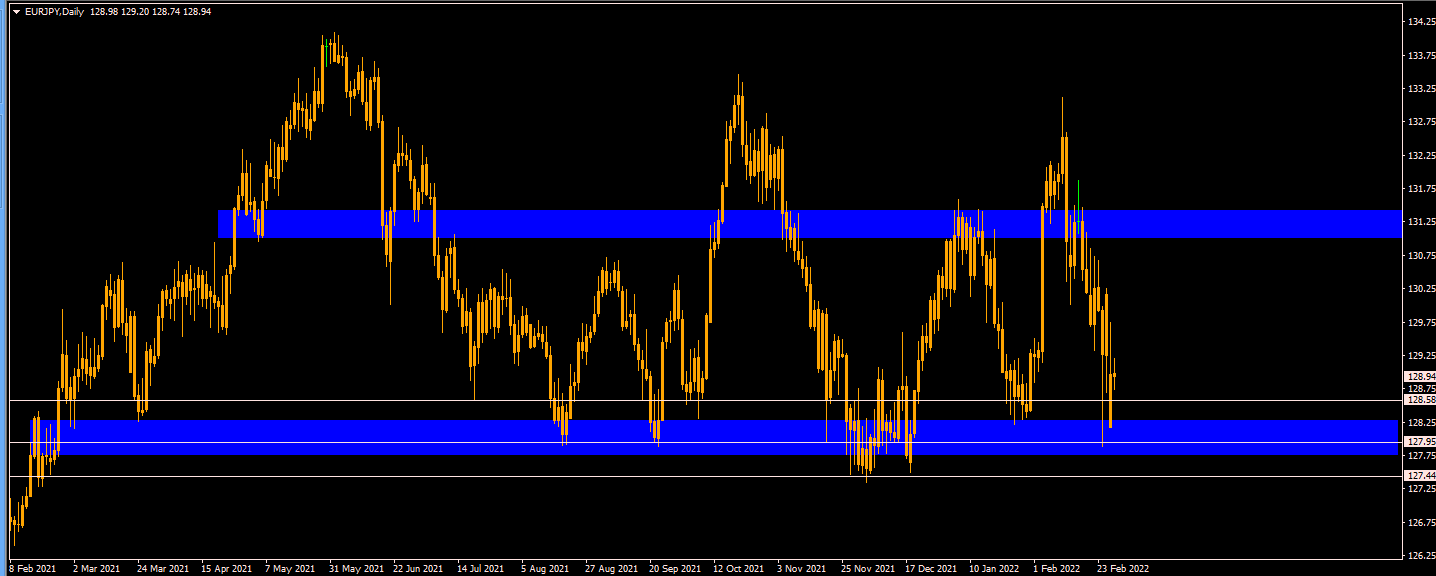This screenshot has width=1436, height=576.
Task: Click the 130.75 price scale label
Action: coord(1421,256)
